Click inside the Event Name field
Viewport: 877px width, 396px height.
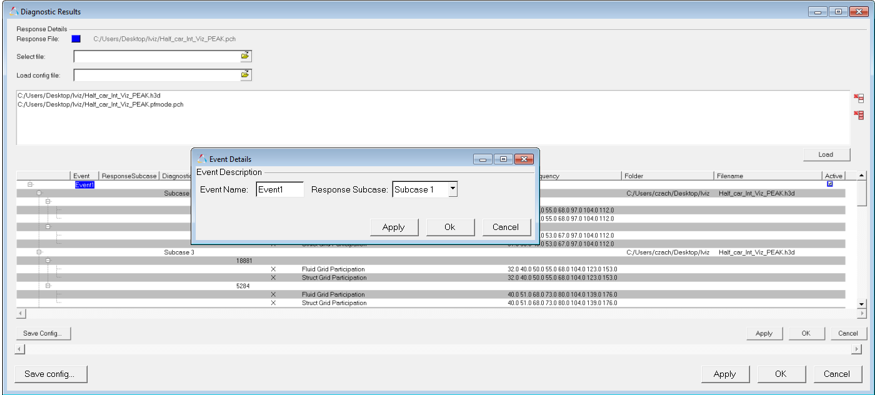[280, 190]
